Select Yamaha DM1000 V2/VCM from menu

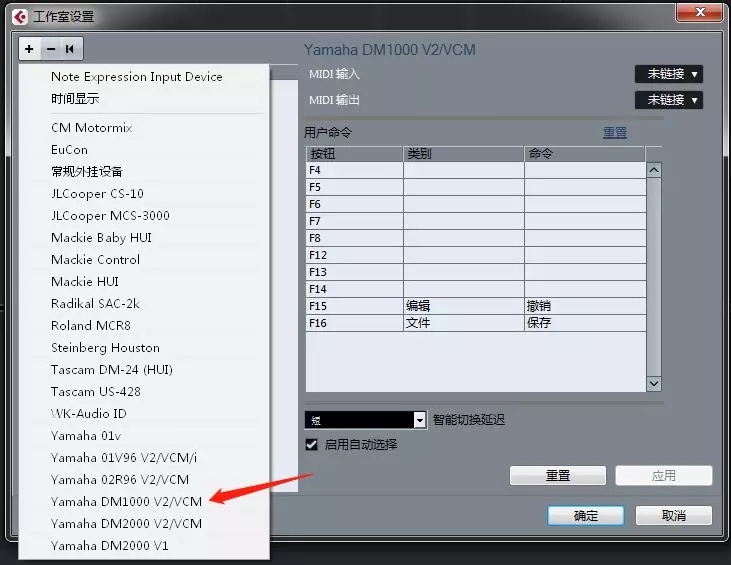point(126,501)
